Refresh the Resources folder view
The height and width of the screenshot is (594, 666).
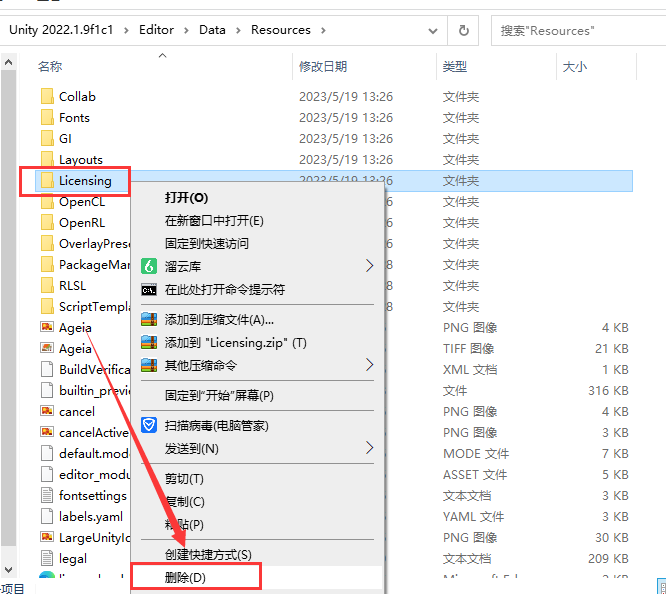(463, 31)
